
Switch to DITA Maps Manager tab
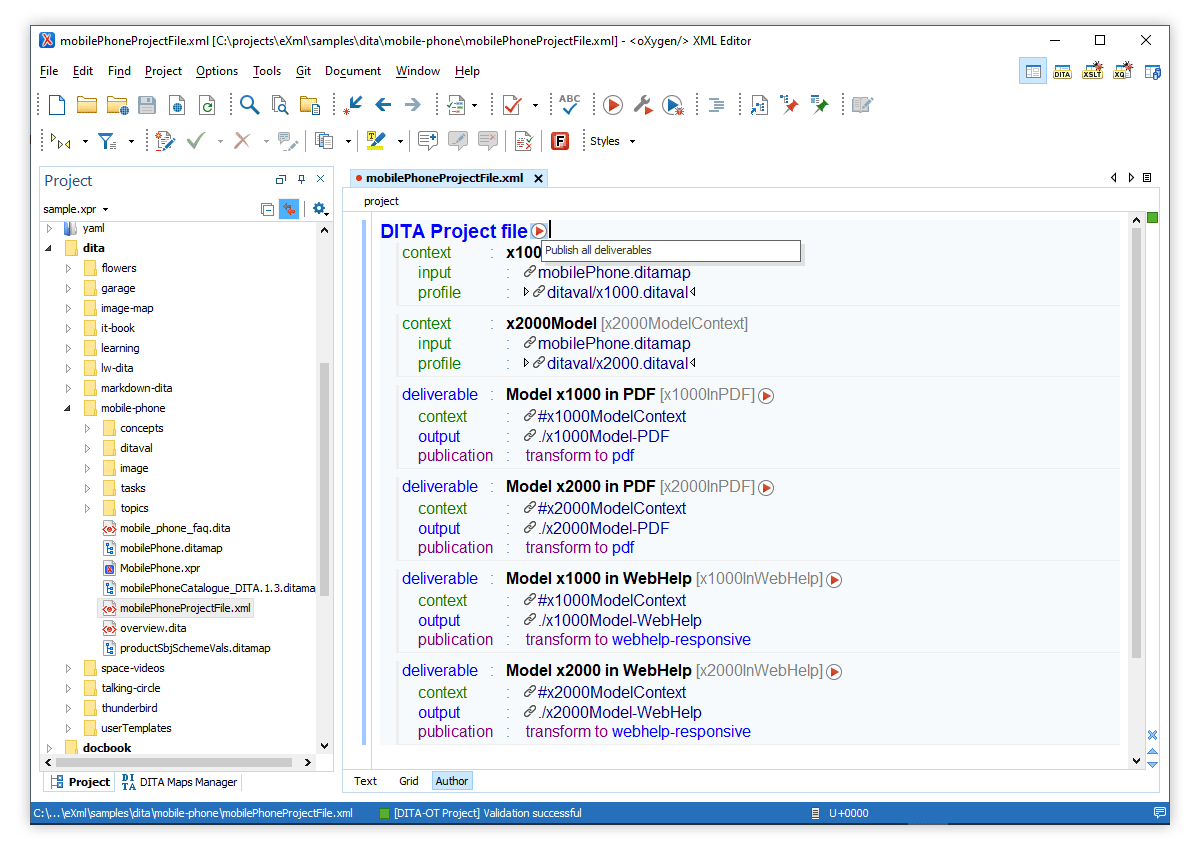180,782
